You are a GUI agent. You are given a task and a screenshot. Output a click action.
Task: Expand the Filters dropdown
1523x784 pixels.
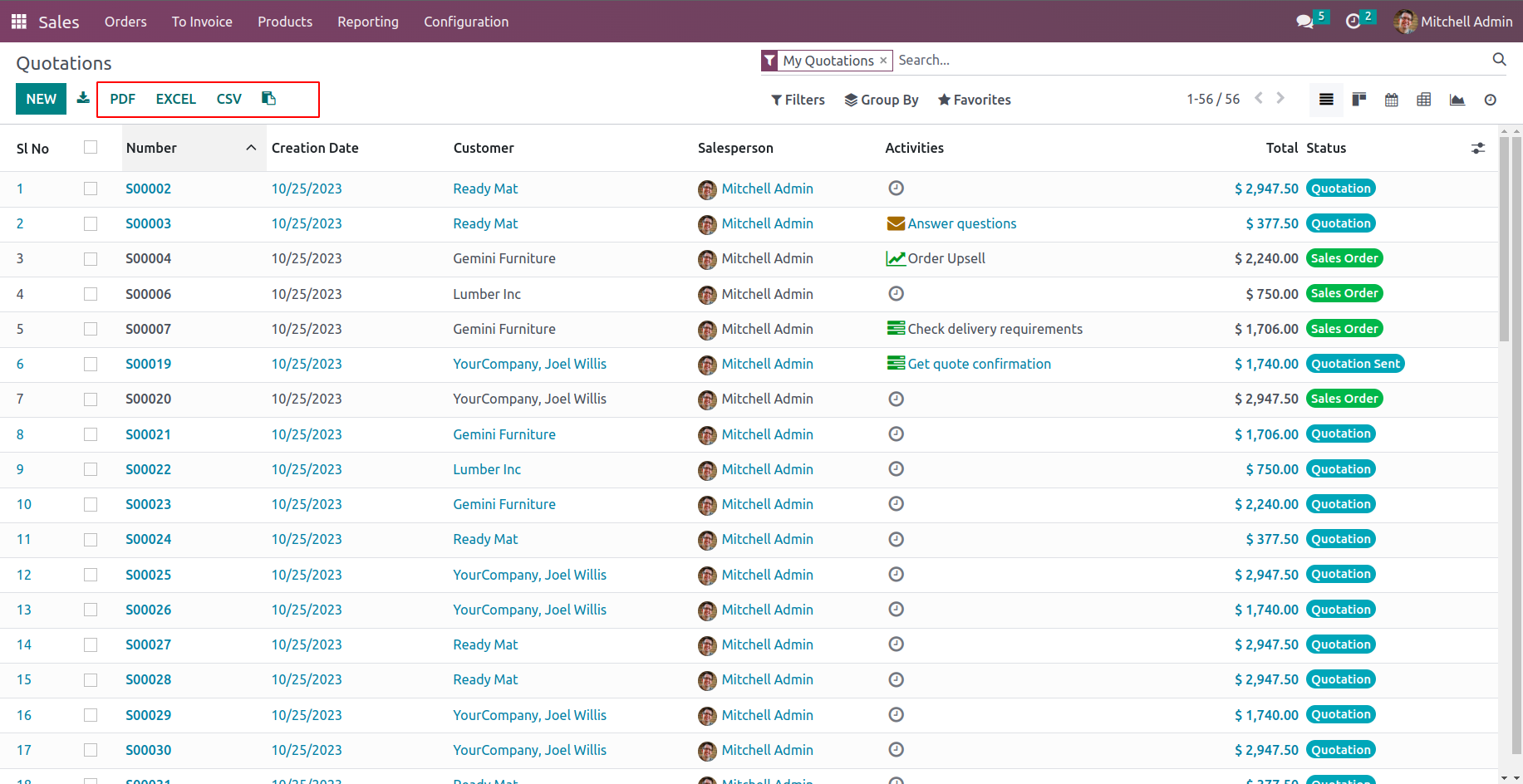(798, 100)
